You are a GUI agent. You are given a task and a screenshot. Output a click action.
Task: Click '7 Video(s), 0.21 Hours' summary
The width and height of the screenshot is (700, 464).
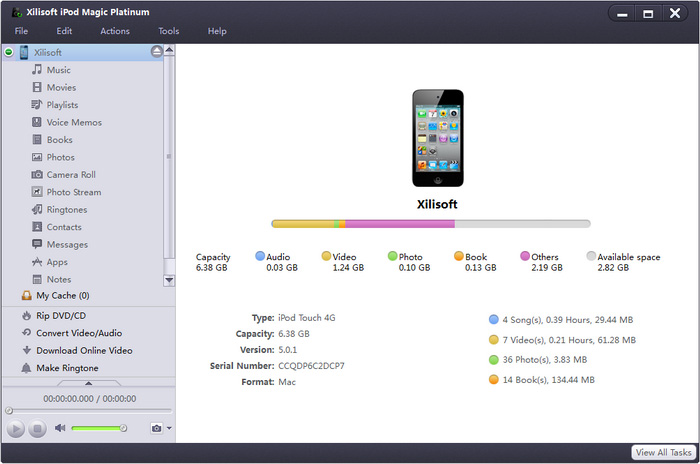tap(569, 340)
